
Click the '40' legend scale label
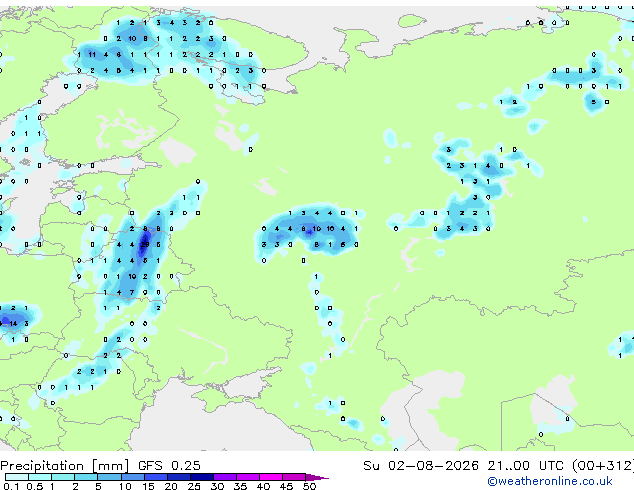coord(263,486)
